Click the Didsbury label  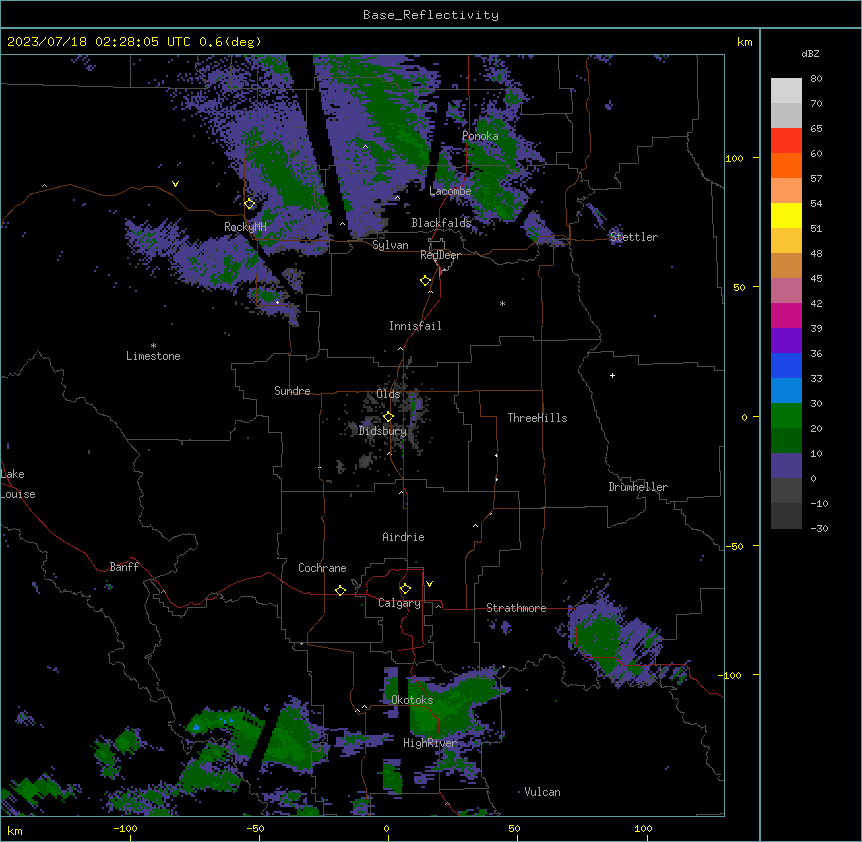coord(383,431)
